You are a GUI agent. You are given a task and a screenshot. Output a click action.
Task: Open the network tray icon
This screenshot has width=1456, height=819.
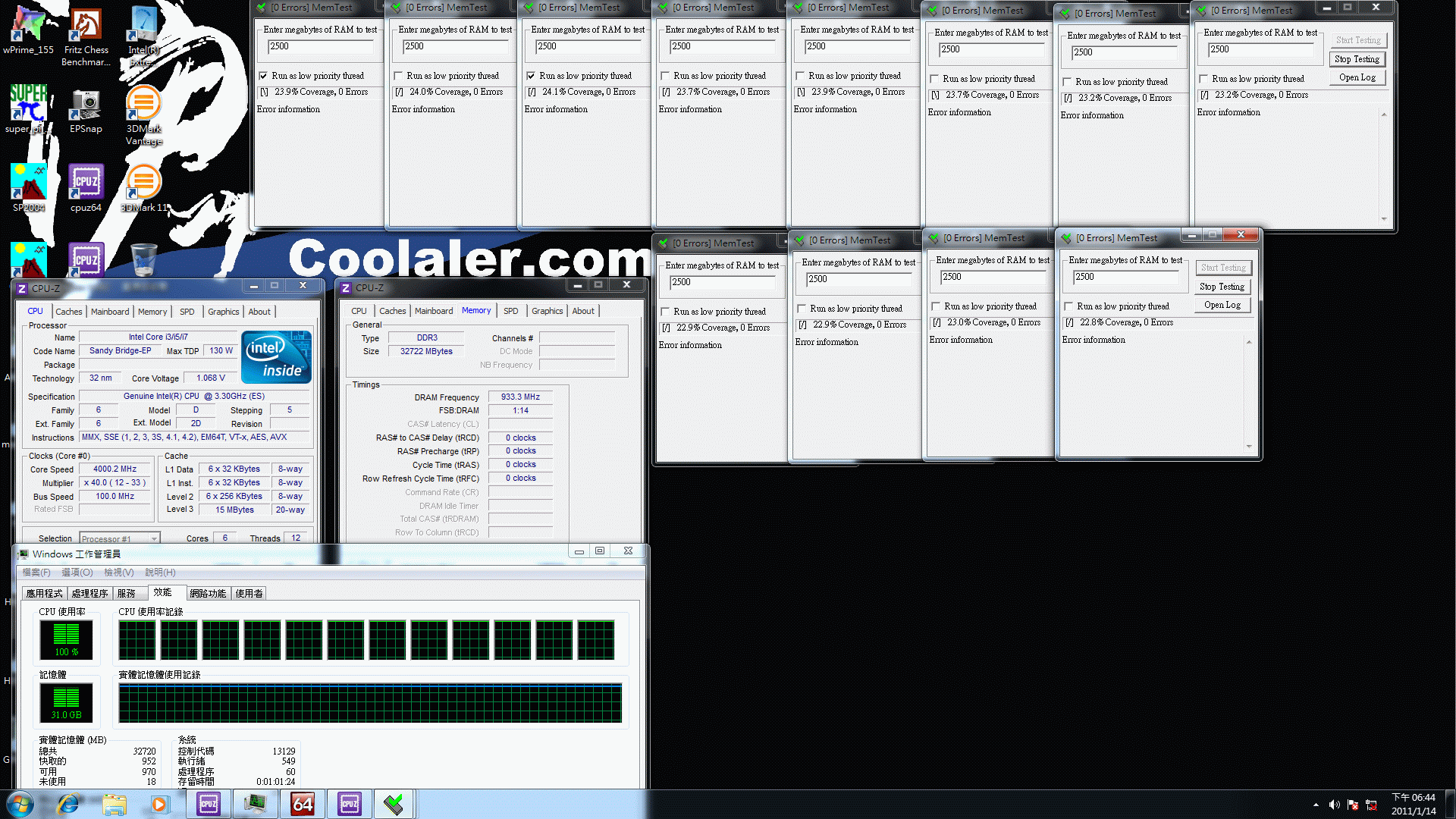point(1371,805)
